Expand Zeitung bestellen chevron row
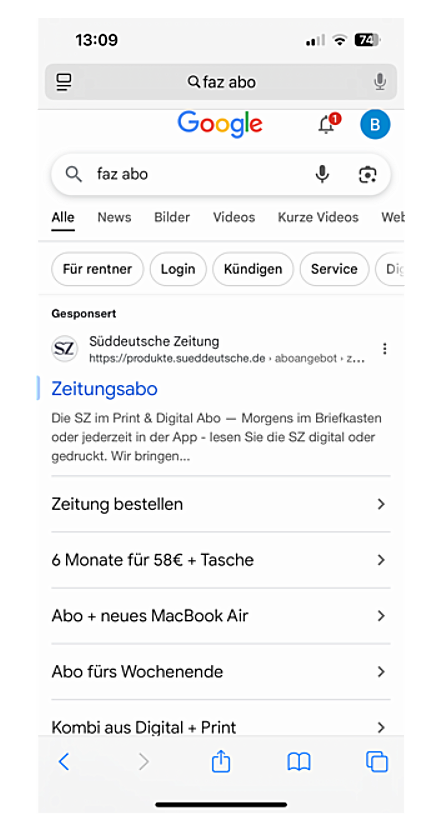This screenshot has height=827, width=436. point(221,504)
